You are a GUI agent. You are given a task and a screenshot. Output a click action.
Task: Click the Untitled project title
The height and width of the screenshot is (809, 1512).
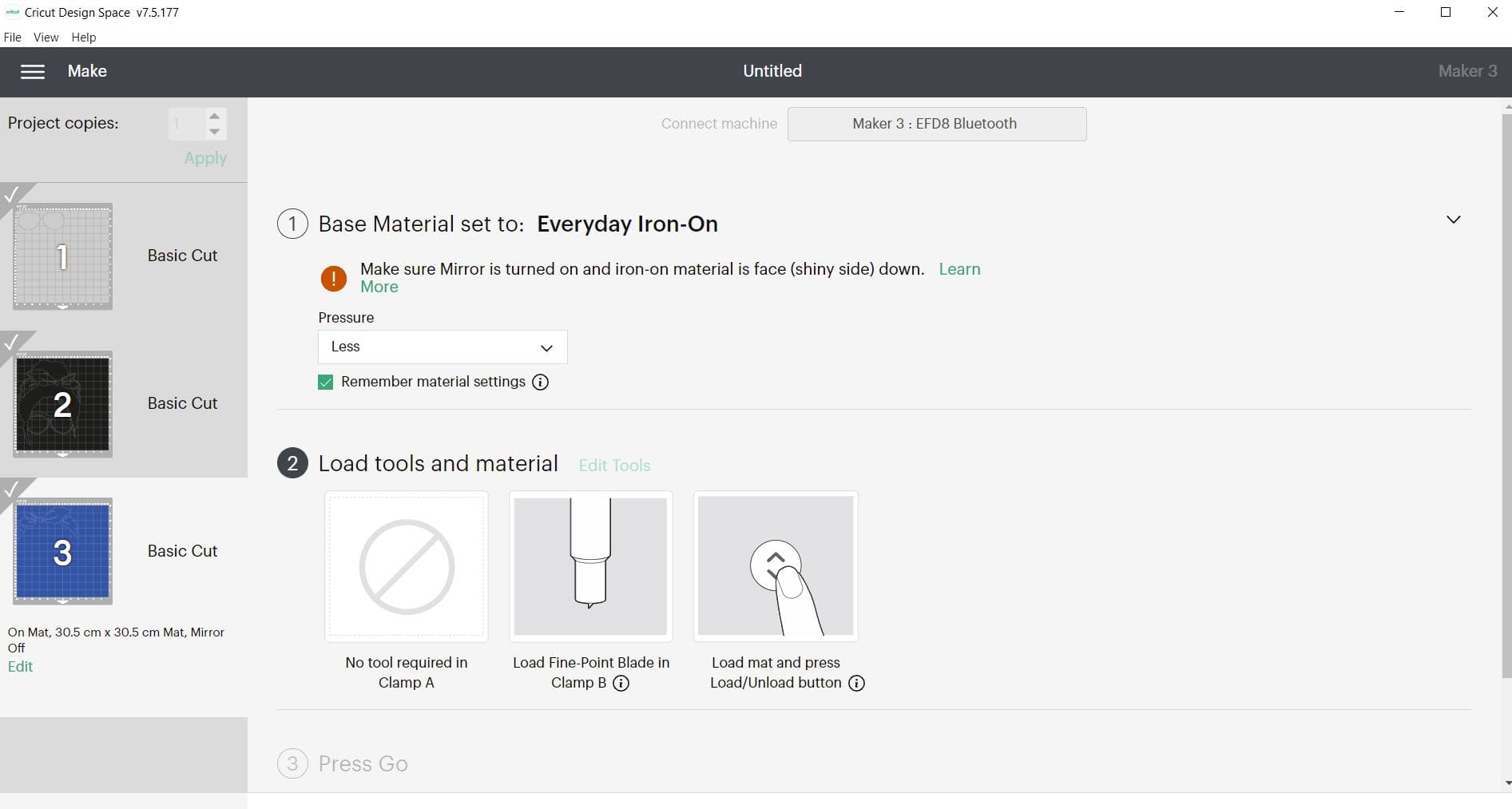pos(772,71)
